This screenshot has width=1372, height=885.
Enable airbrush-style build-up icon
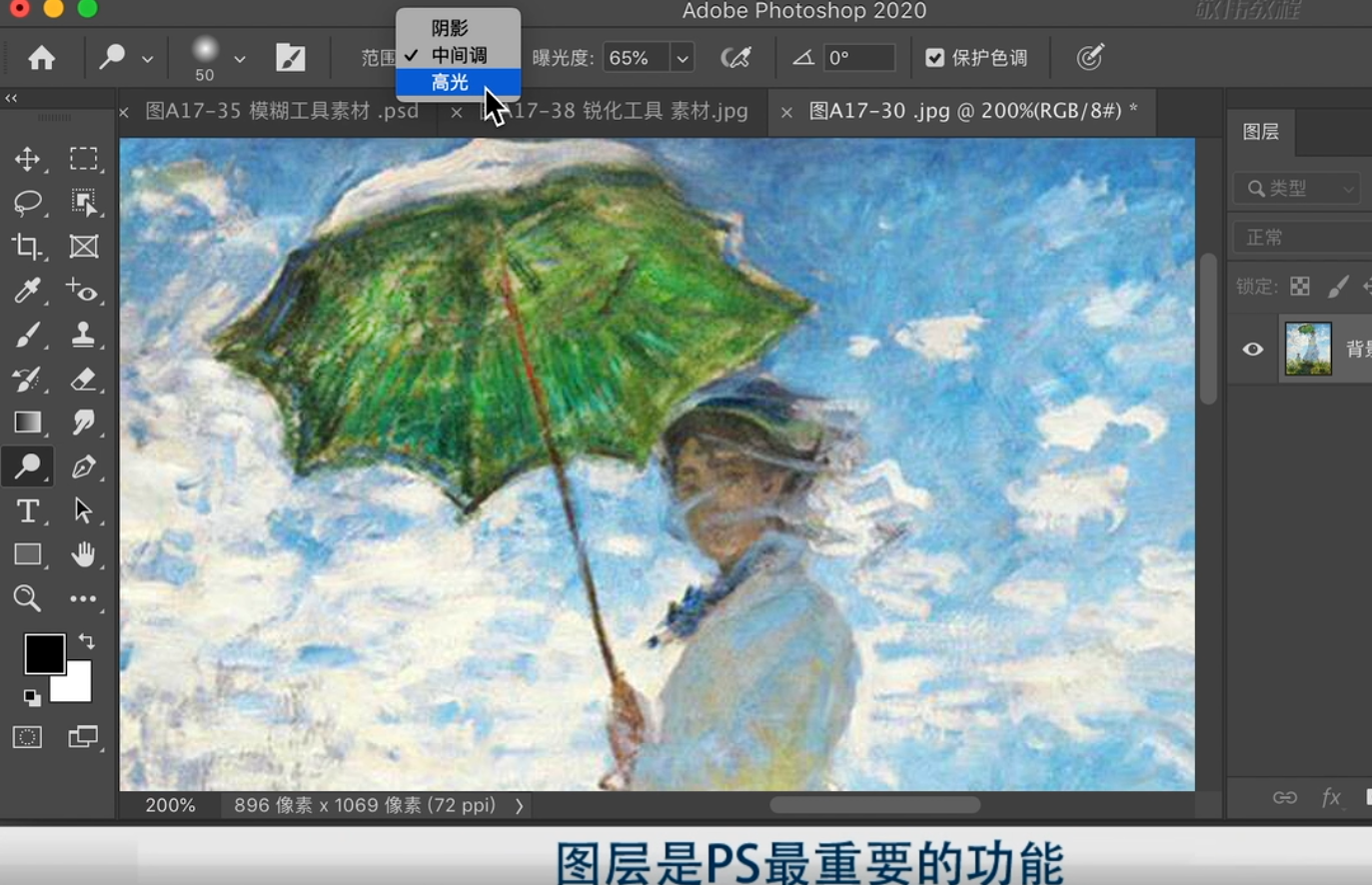pyautogui.click(x=736, y=58)
